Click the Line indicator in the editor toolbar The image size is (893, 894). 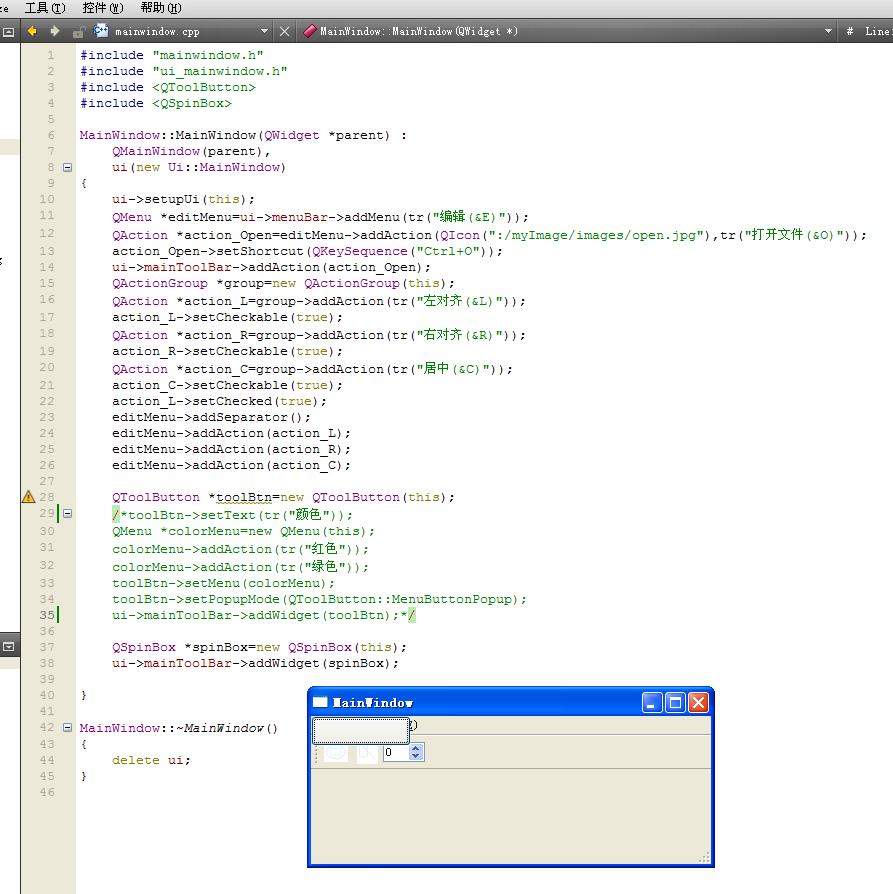point(878,31)
